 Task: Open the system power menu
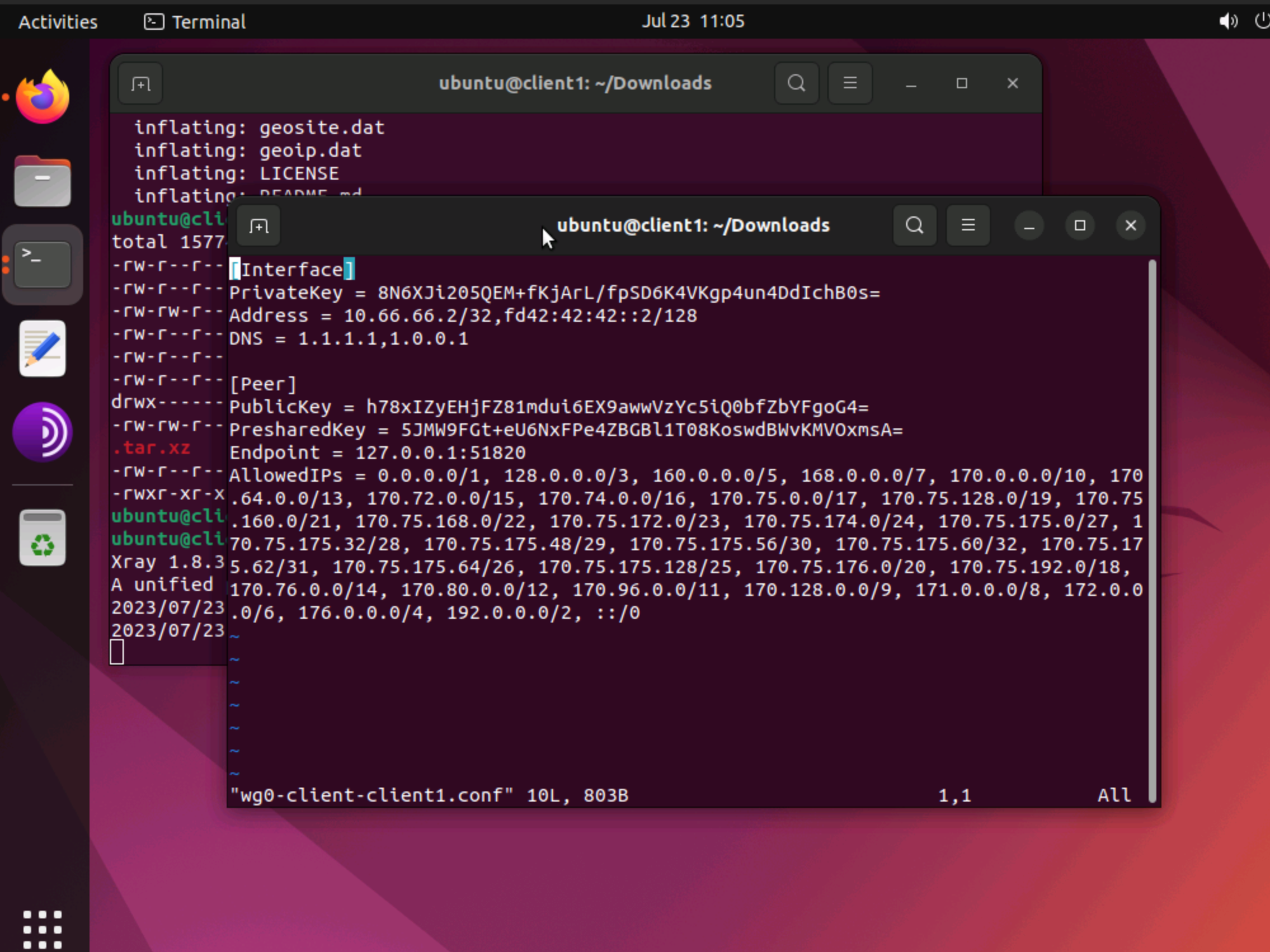point(1261,21)
